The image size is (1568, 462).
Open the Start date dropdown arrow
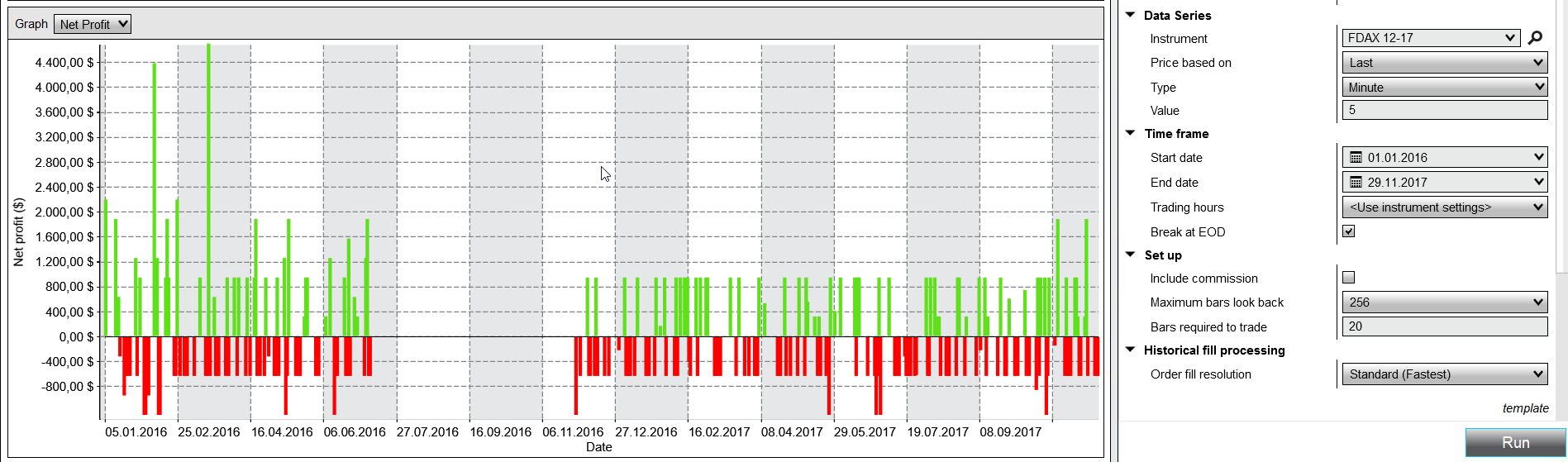[x=1538, y=157]
